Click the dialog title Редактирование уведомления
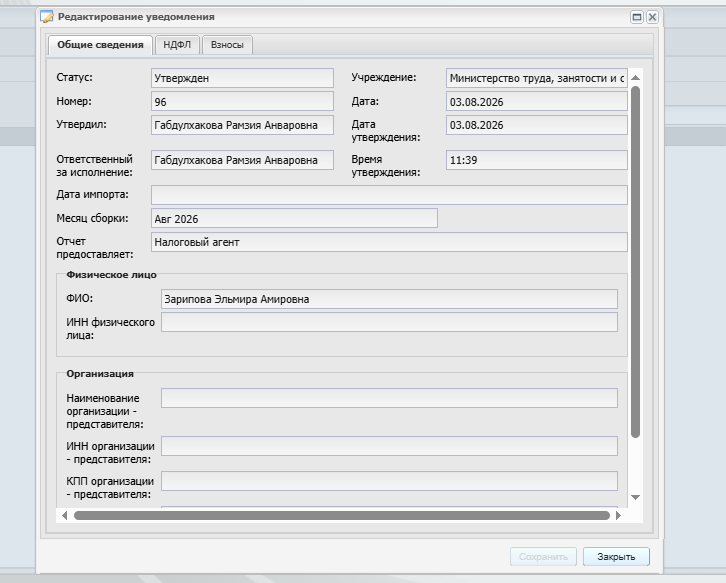Viewport: 726px width, 583px height. click(x=136, y=17)
